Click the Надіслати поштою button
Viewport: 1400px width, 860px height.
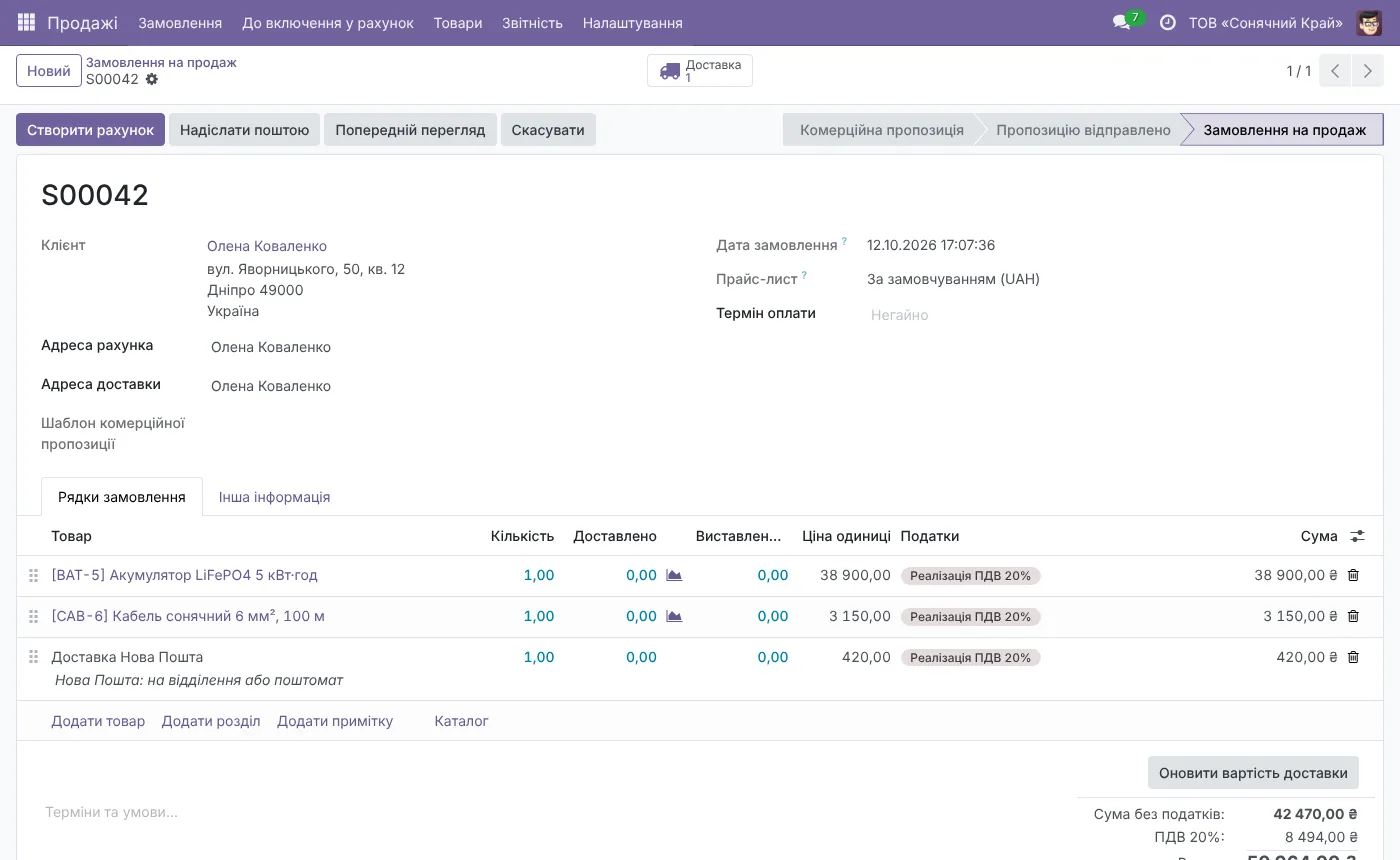245,130
